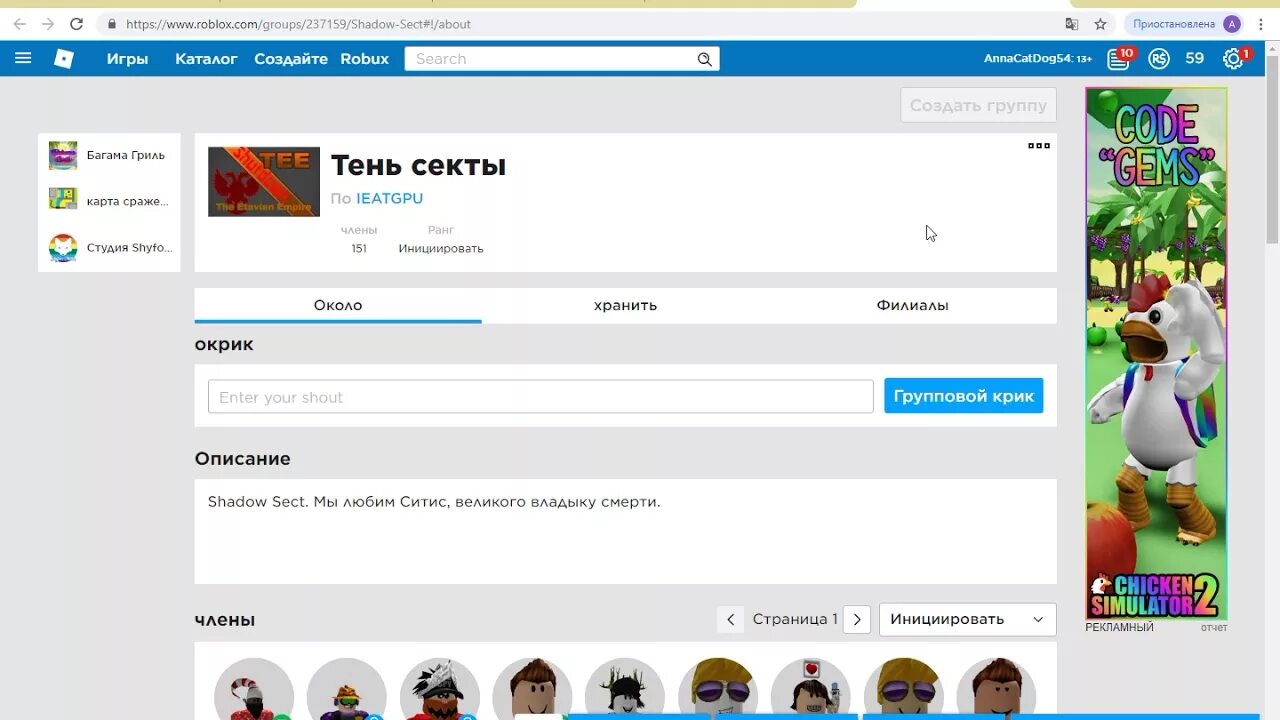This screenshot has width=1280, height=720.
Task: Switch to the Филиалы tab
Action: (912, 305)
